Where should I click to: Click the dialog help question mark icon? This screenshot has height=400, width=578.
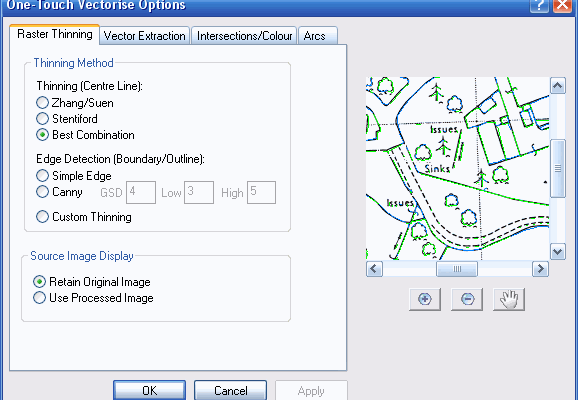(x=539, y=5)
